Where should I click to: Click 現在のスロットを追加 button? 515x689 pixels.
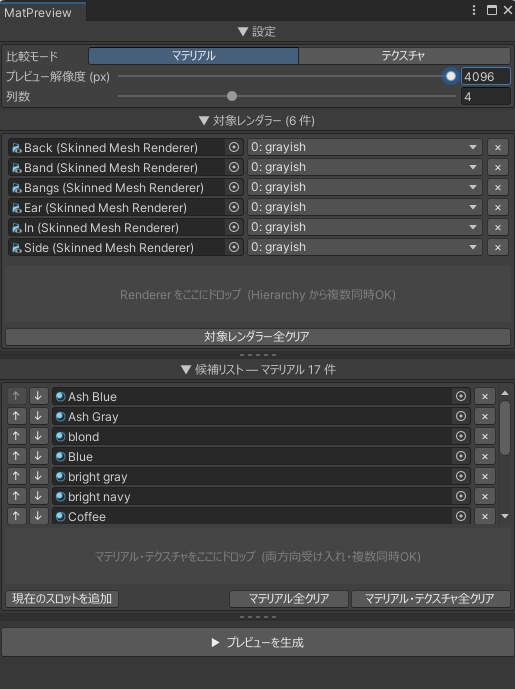point(62,598)
